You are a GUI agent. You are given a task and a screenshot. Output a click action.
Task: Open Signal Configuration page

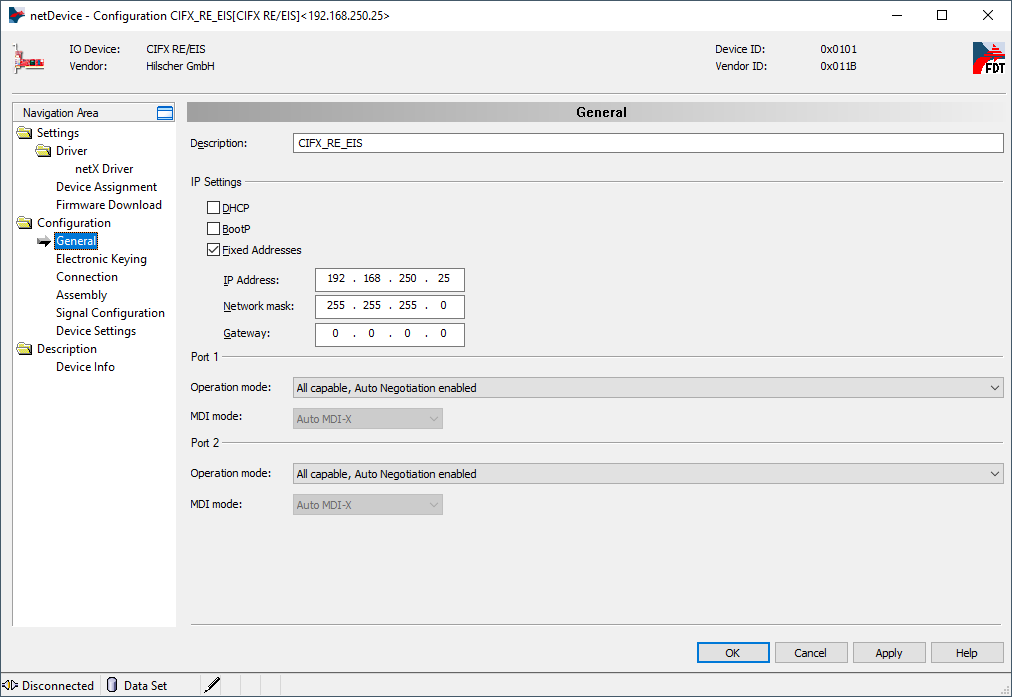tap(110, 313)
